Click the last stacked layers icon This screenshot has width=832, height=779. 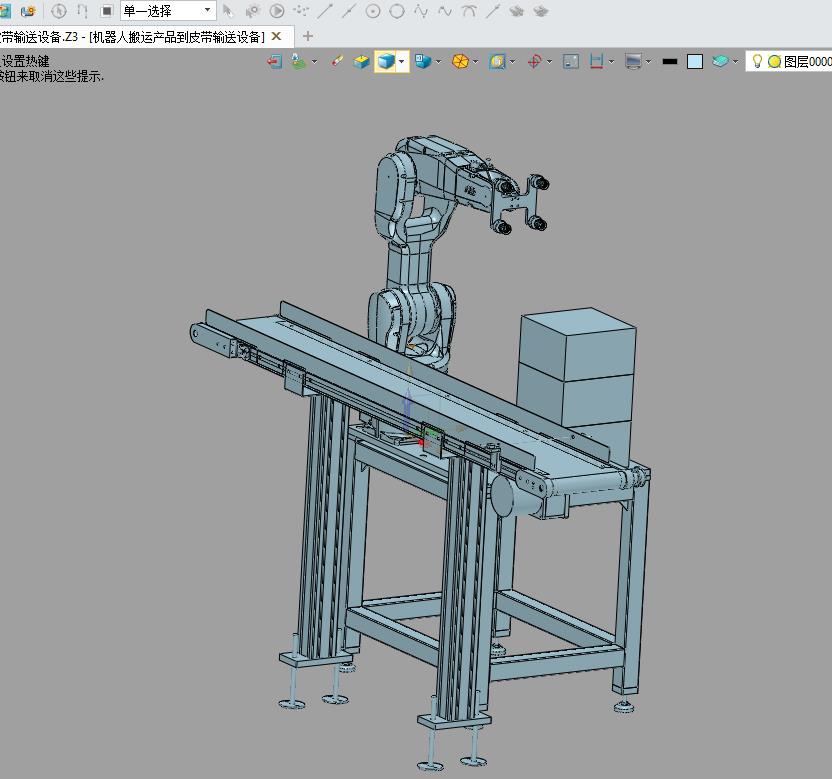pos(541,11)
